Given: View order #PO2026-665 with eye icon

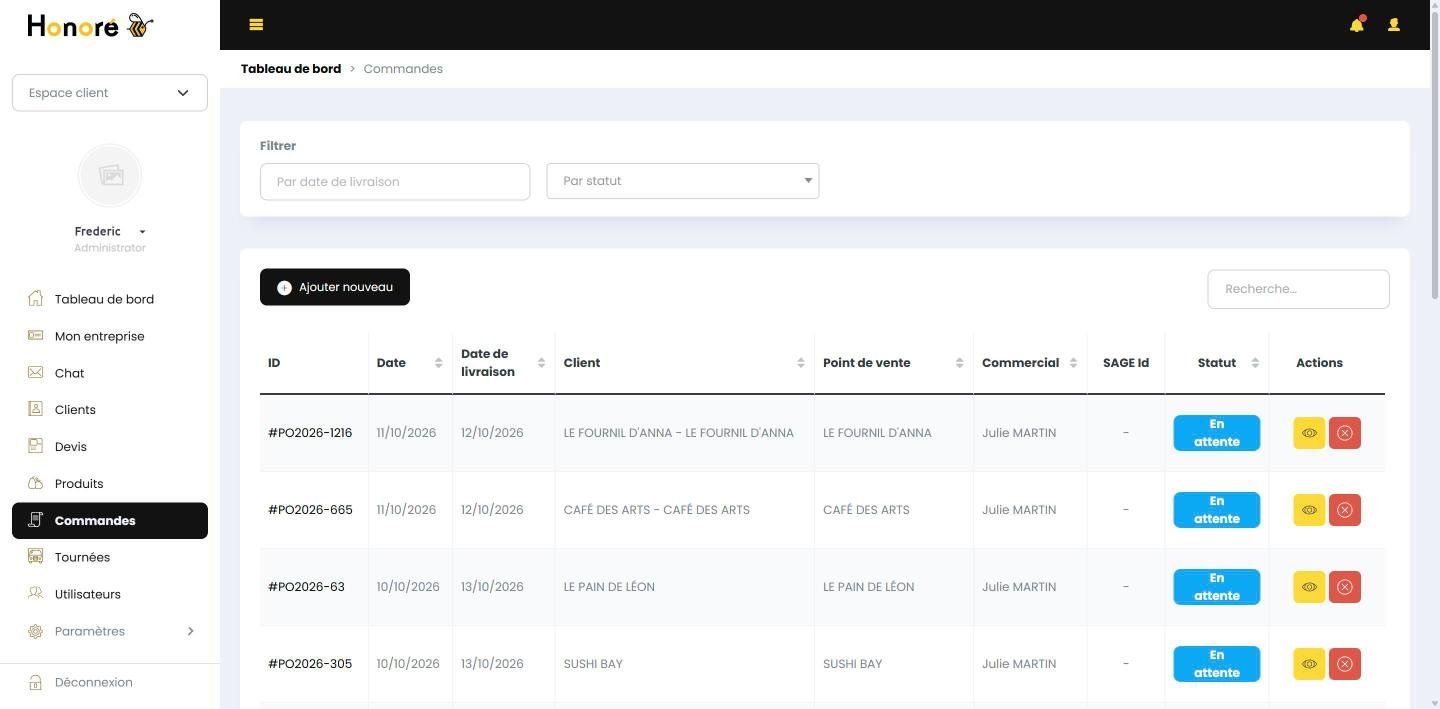Looking at the screenshot, I should 1309,510.
